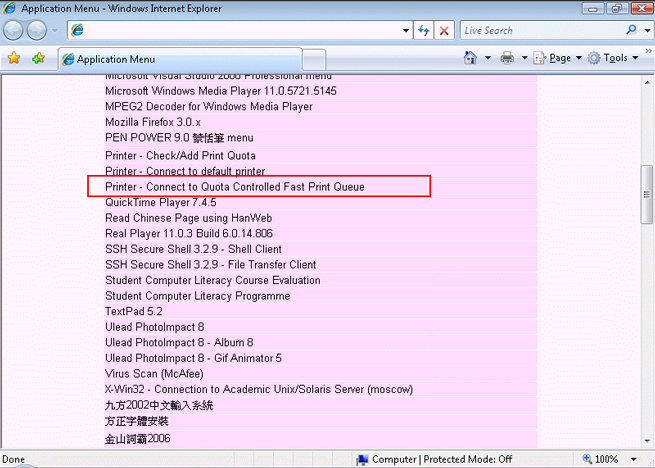
Task: Open Printer - Check/Add Print Quota
Action: [180, 156]
